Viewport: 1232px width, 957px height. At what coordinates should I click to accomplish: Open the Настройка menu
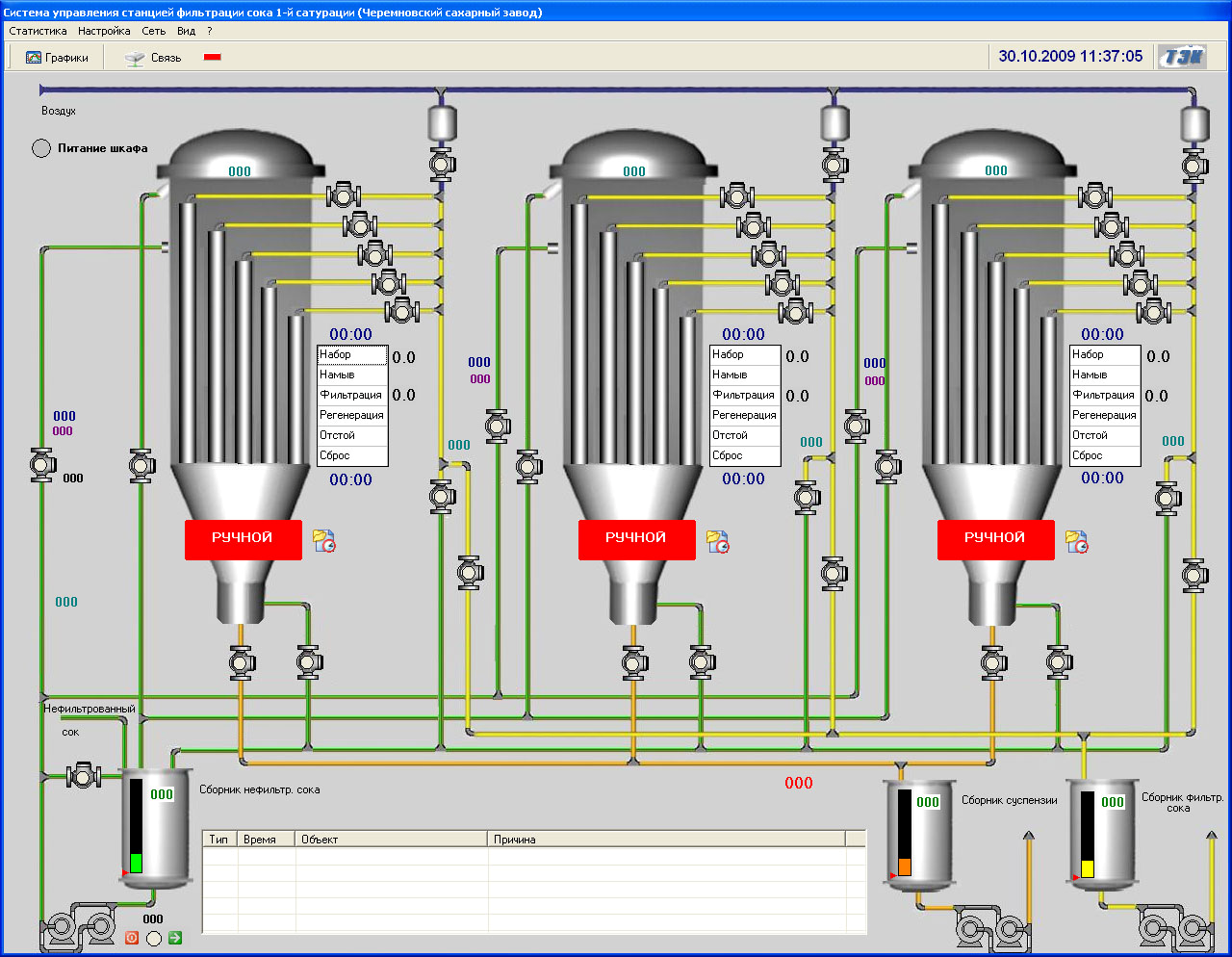tap(104, 31)
